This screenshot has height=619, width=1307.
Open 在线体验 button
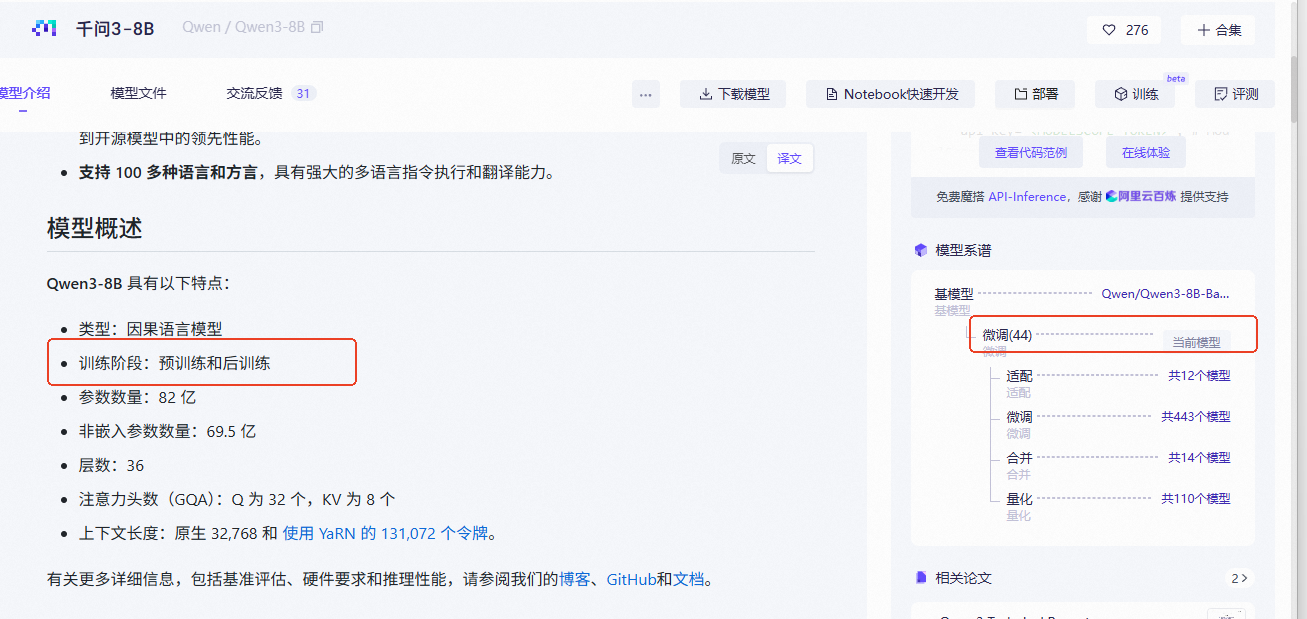(1145, 153)
